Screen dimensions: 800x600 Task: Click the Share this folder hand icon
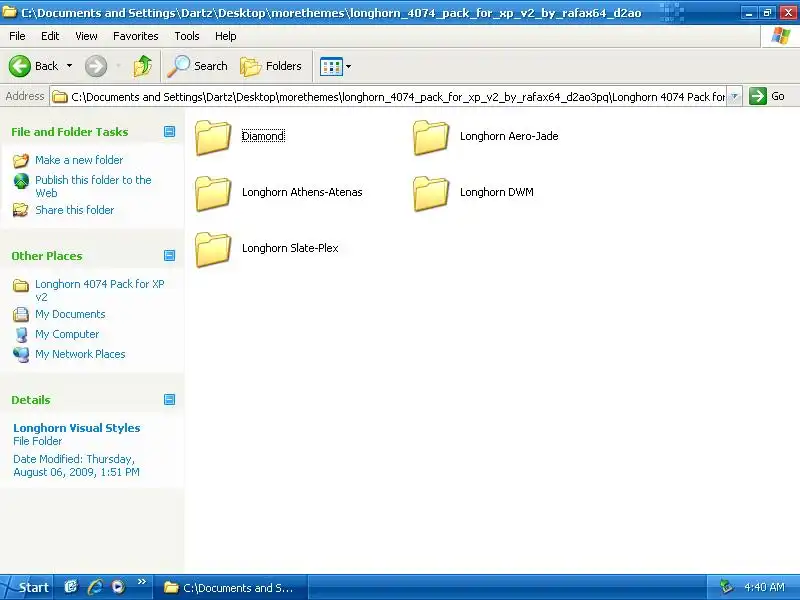click(x=21, y=210)
